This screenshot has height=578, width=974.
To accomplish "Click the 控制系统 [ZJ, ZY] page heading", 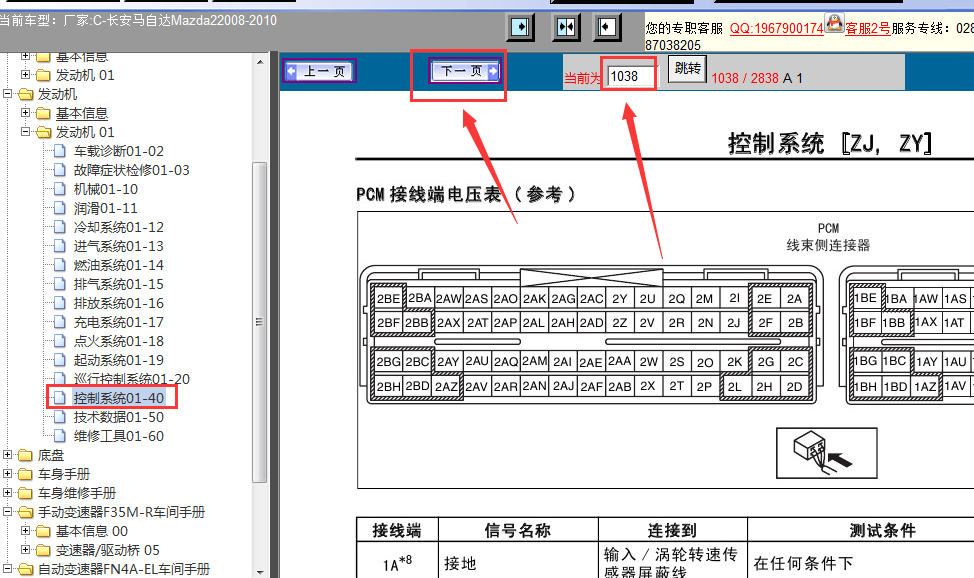I will pos(830,144).
